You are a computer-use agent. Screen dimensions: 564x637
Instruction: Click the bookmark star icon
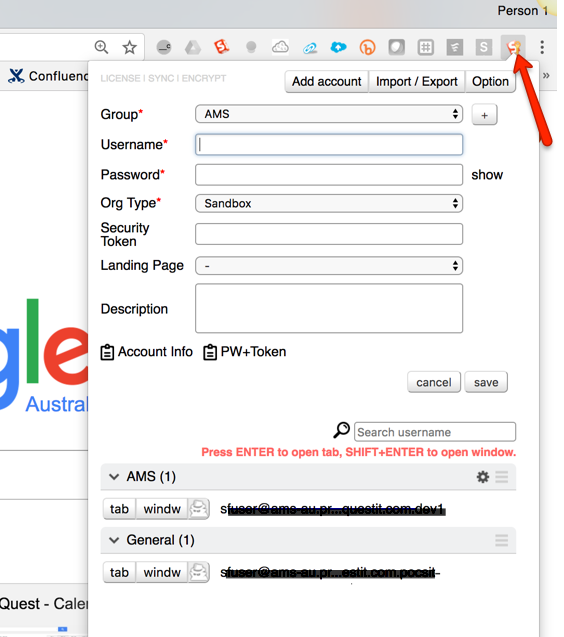click(130, 48)
